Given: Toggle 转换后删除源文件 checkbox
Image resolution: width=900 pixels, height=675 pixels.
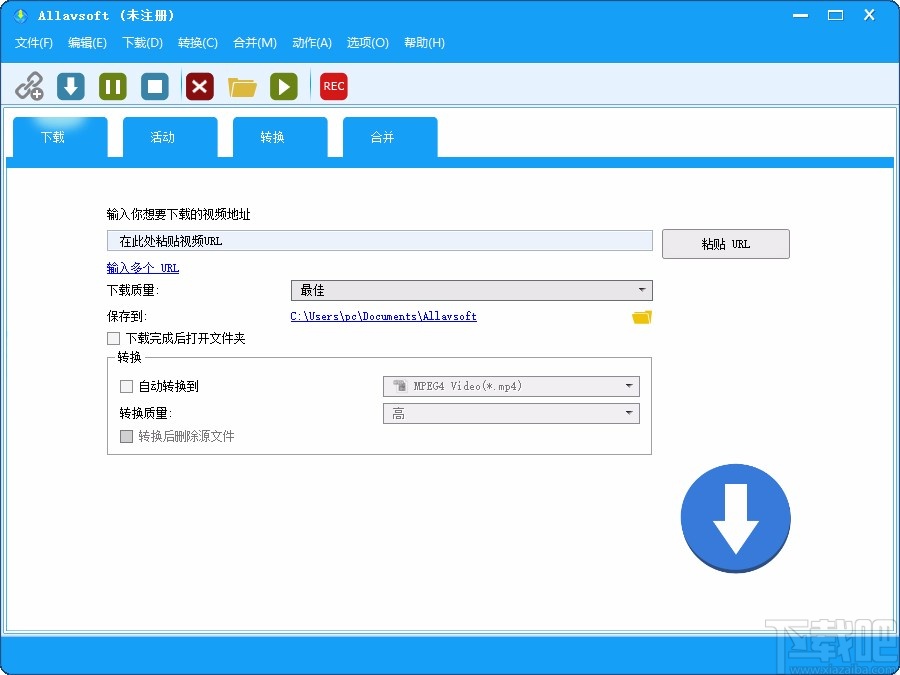Looking at the screenshot, I should (x=127, y=436).
